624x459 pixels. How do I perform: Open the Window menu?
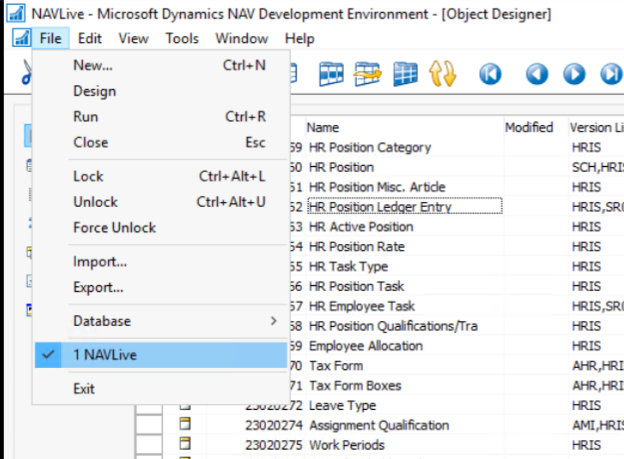[242, 38]
